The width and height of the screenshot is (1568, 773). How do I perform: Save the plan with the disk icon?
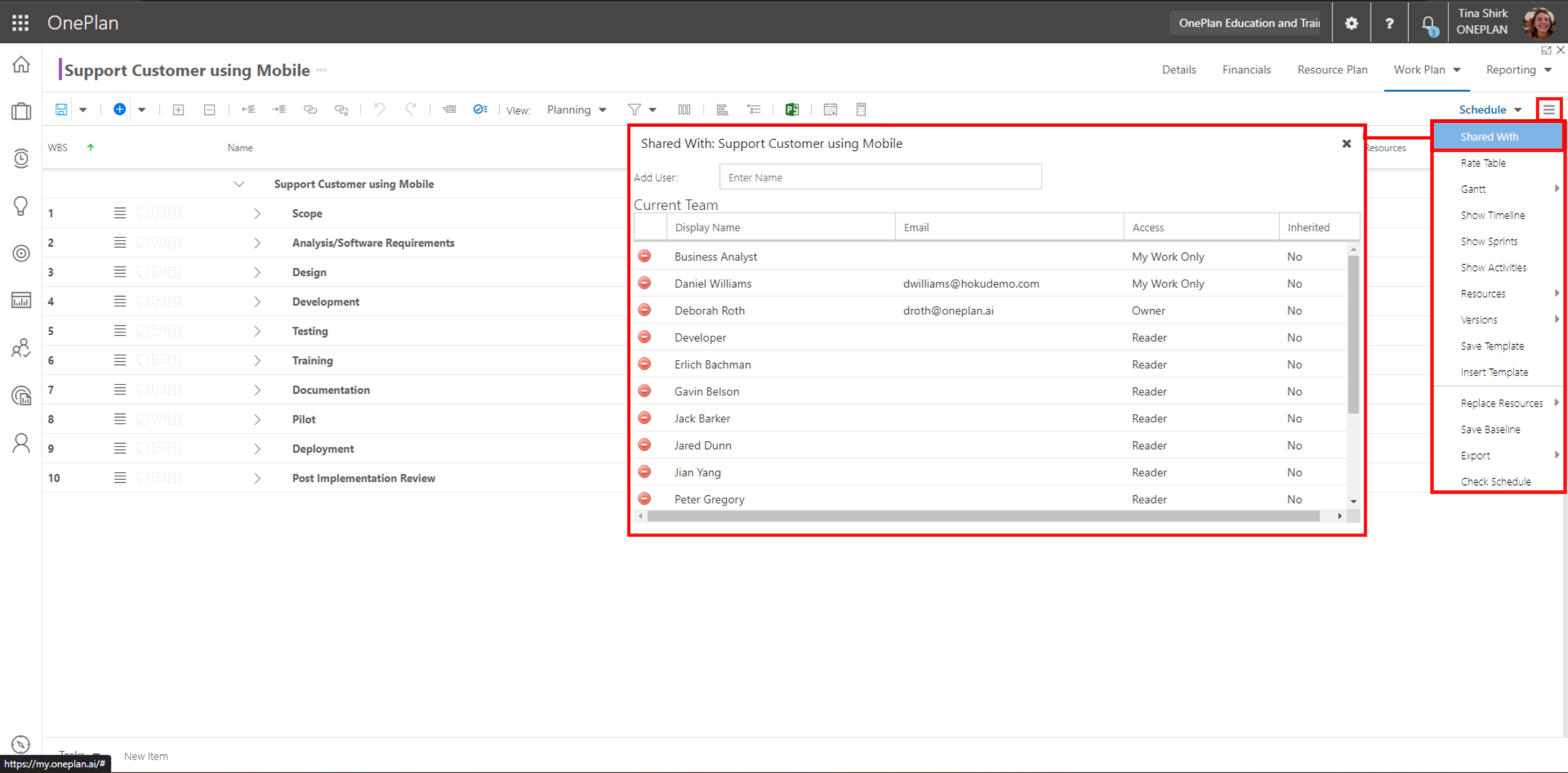pyautogui.click(x=61, y=110)
